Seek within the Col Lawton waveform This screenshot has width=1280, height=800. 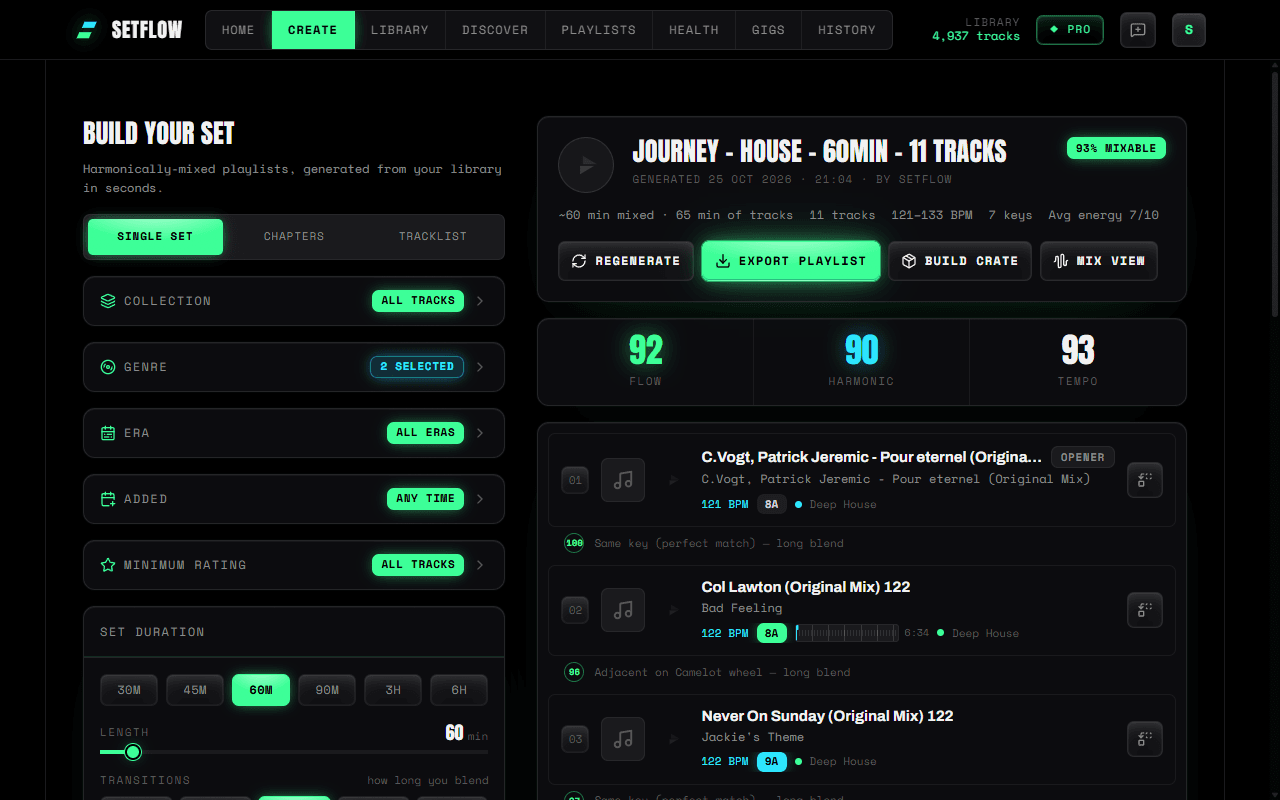point(847,633)
